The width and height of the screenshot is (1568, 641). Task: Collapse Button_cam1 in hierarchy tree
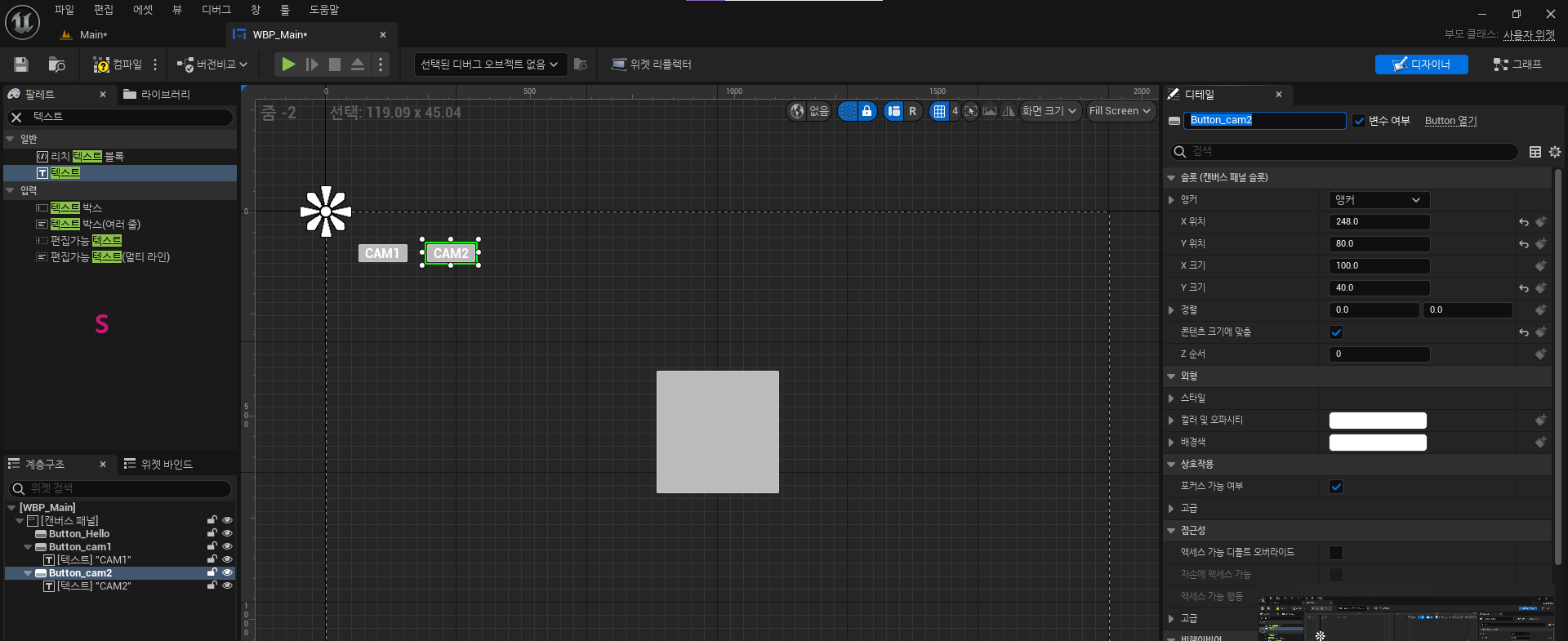(x=28, y=547)
